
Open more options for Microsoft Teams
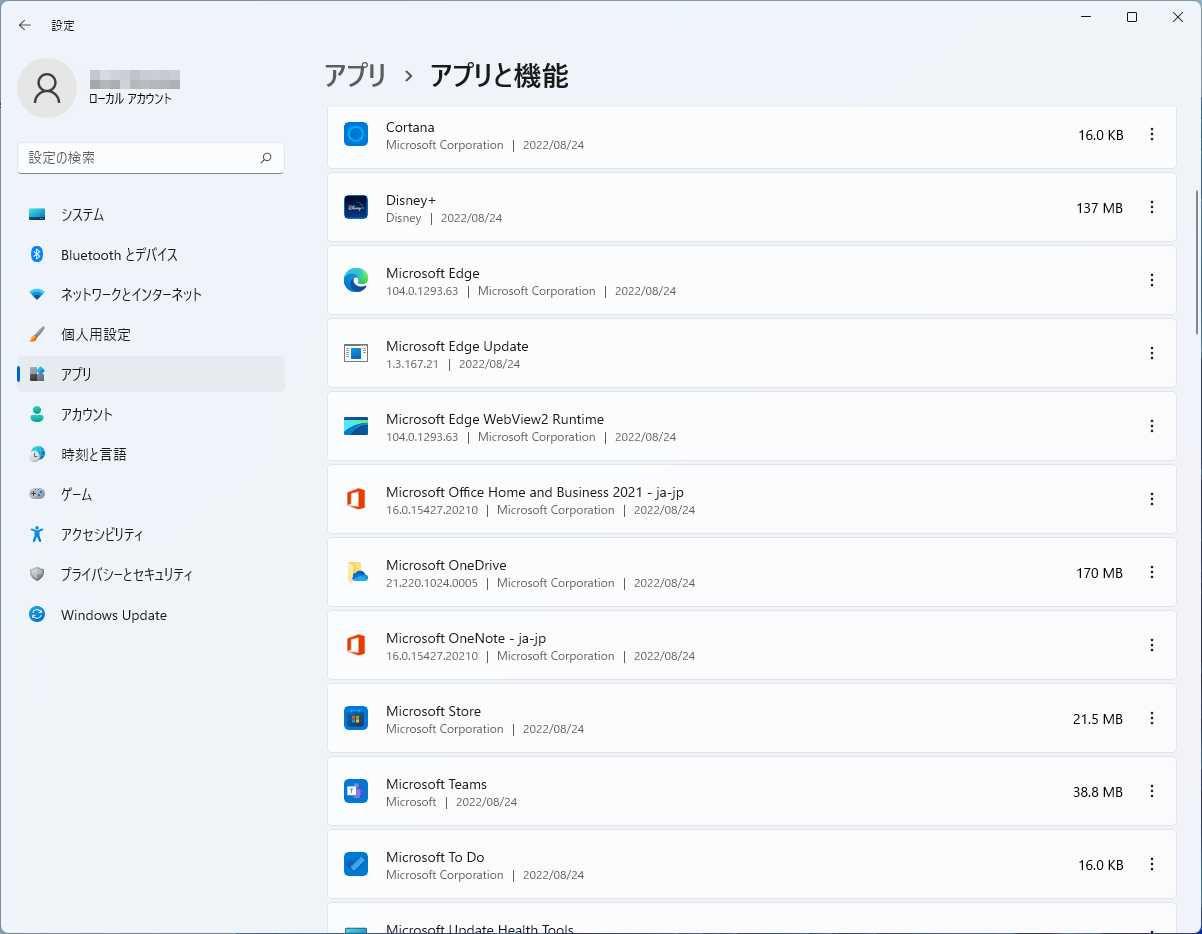click(x=1152, y=791)
